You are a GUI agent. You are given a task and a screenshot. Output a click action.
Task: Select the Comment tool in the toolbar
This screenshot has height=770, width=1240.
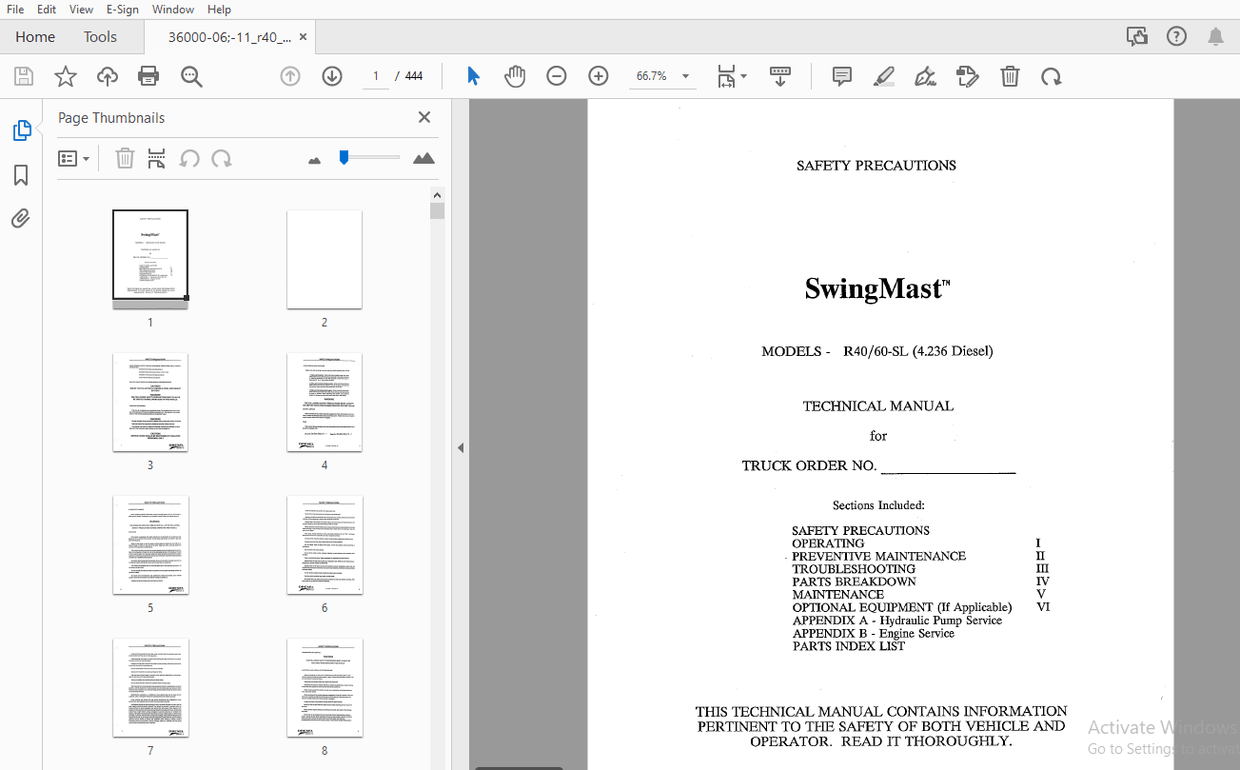click(x=841, y=76)
